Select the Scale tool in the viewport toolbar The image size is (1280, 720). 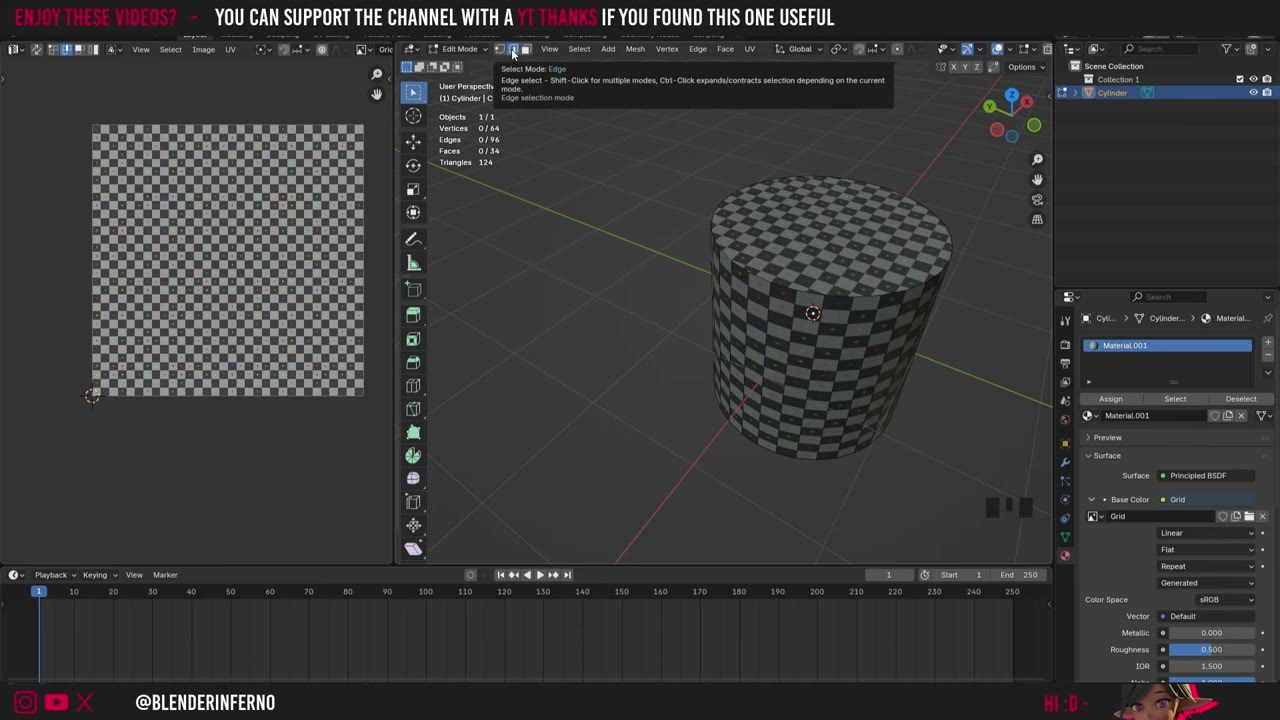[413, 189]
